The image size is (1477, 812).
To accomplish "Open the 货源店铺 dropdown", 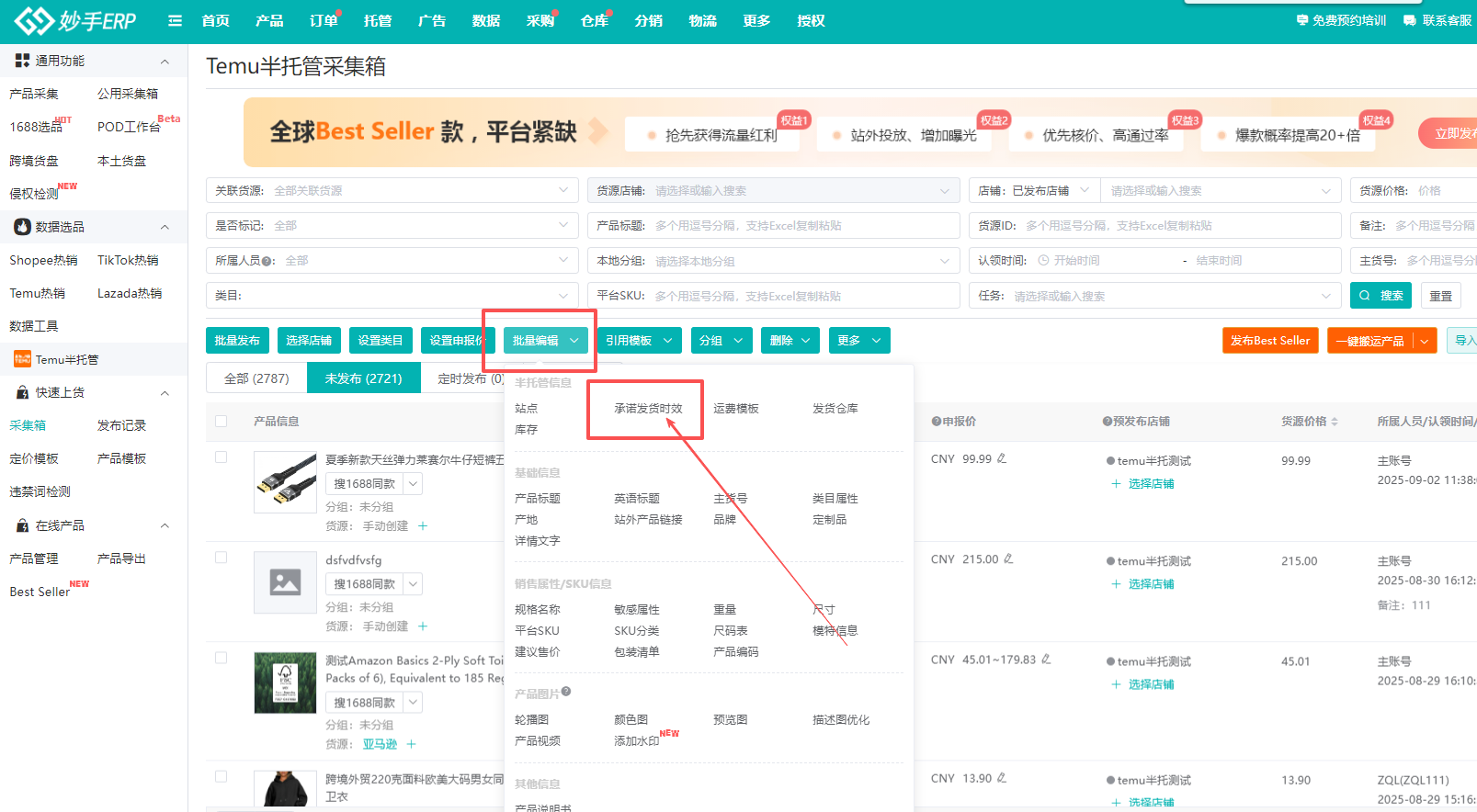I will [774, 190].
